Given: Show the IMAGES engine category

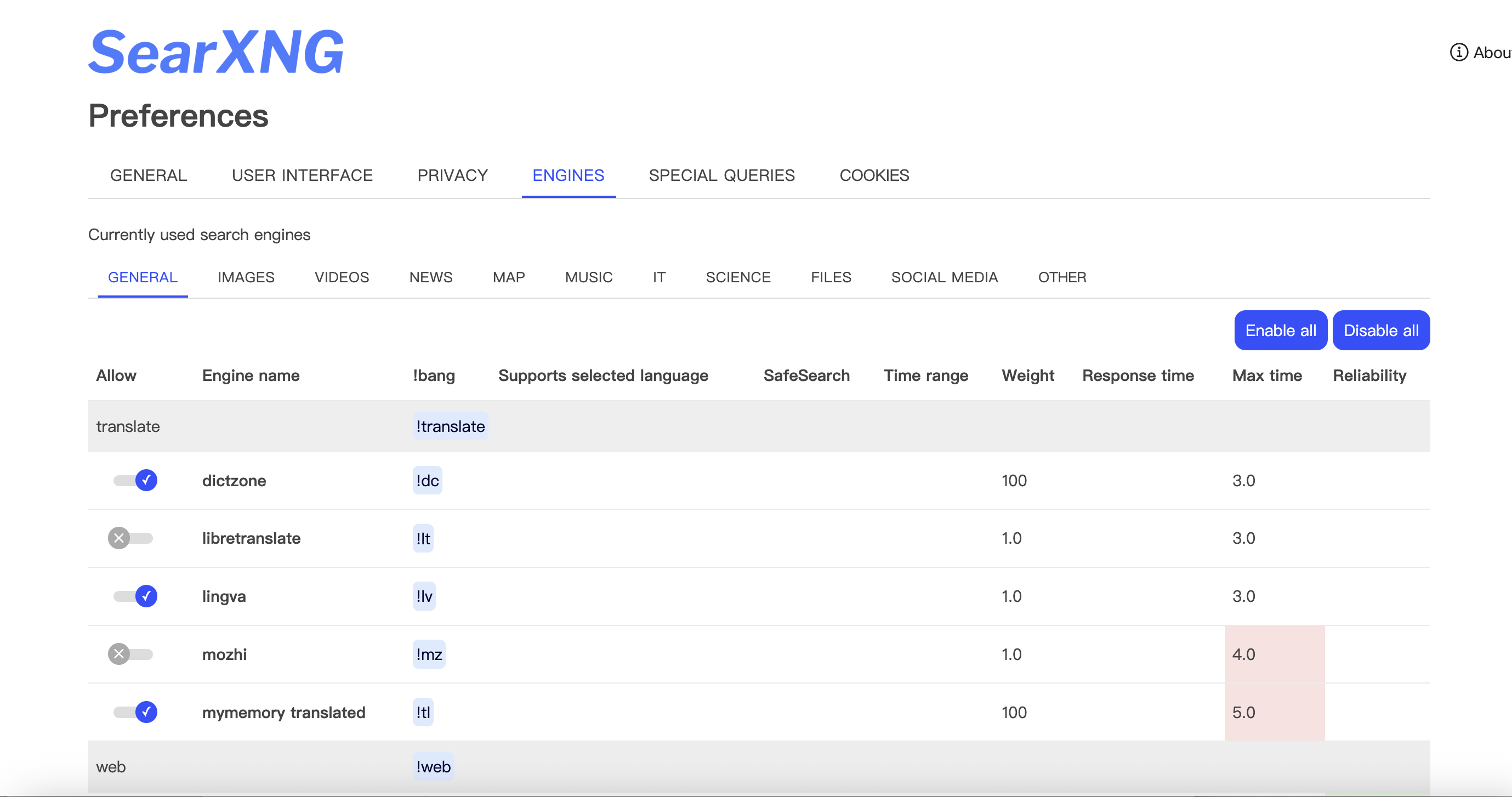Looking at the screenshot, I should click(x=246, y=277).
